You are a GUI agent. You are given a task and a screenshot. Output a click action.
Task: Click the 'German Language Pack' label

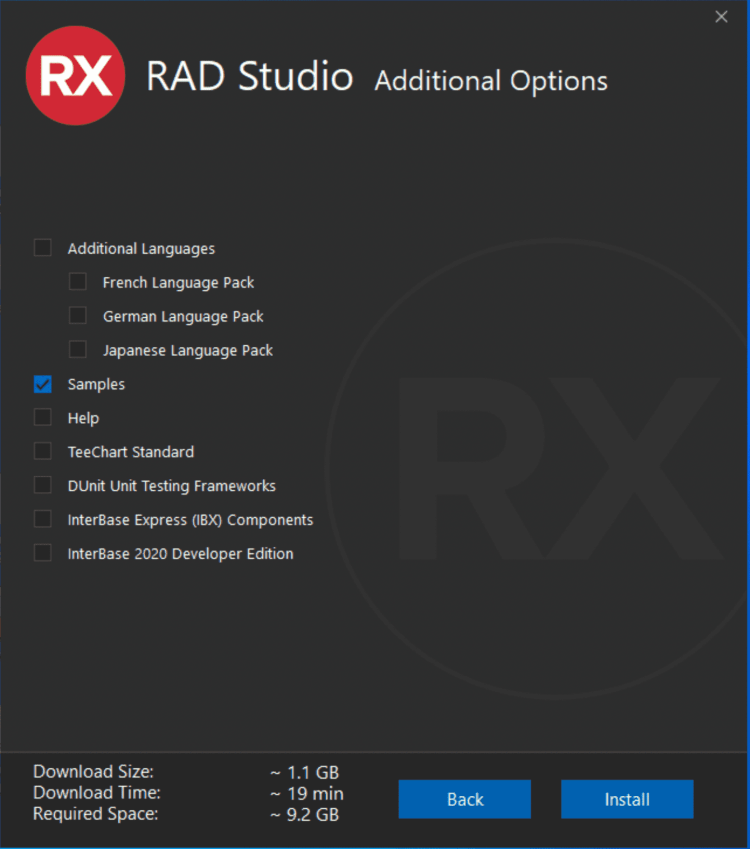[x=183, y=317]
